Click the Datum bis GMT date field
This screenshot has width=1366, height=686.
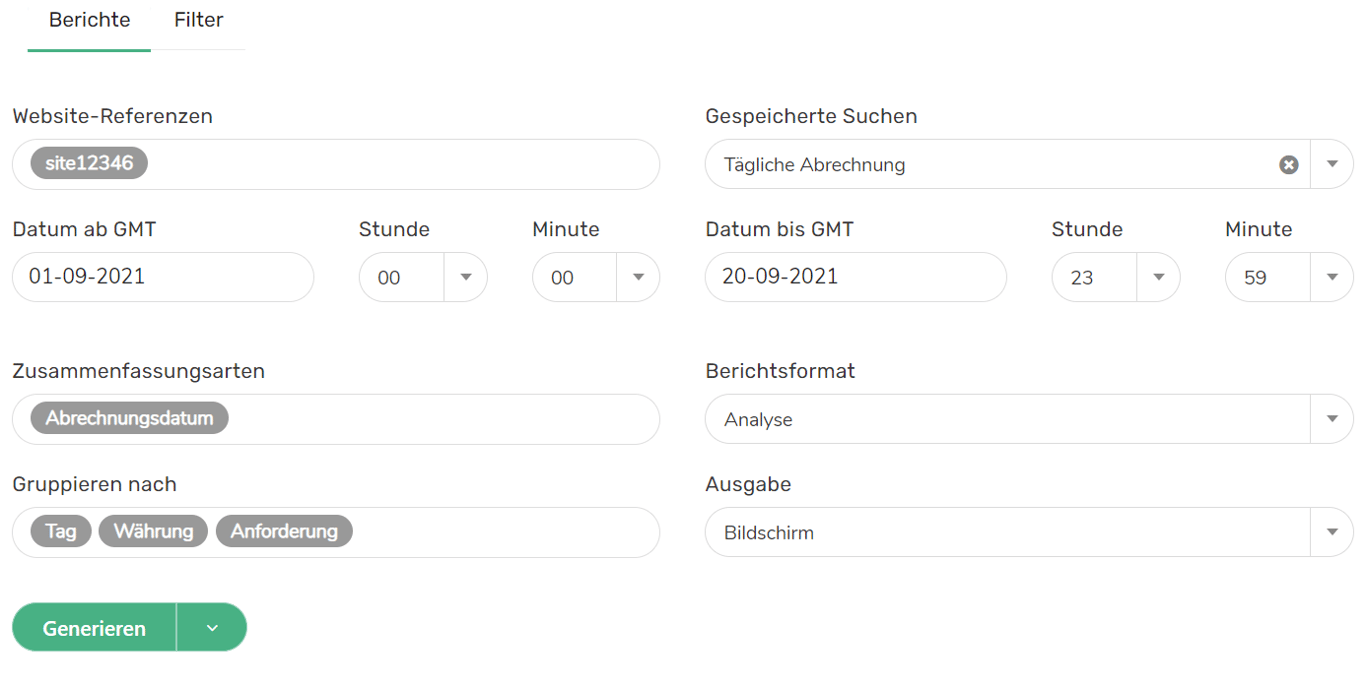[855, 277]
